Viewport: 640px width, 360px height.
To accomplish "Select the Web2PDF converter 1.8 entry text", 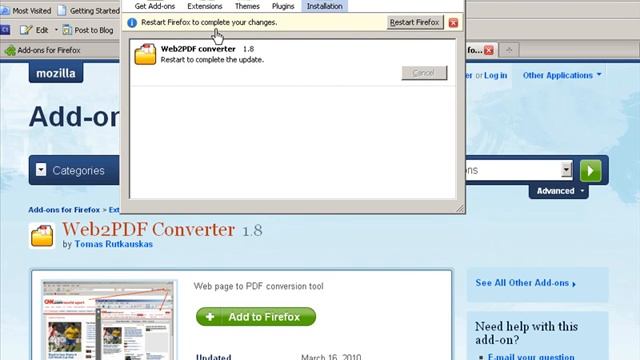I will pyautogui.click(x=207, y=49).
